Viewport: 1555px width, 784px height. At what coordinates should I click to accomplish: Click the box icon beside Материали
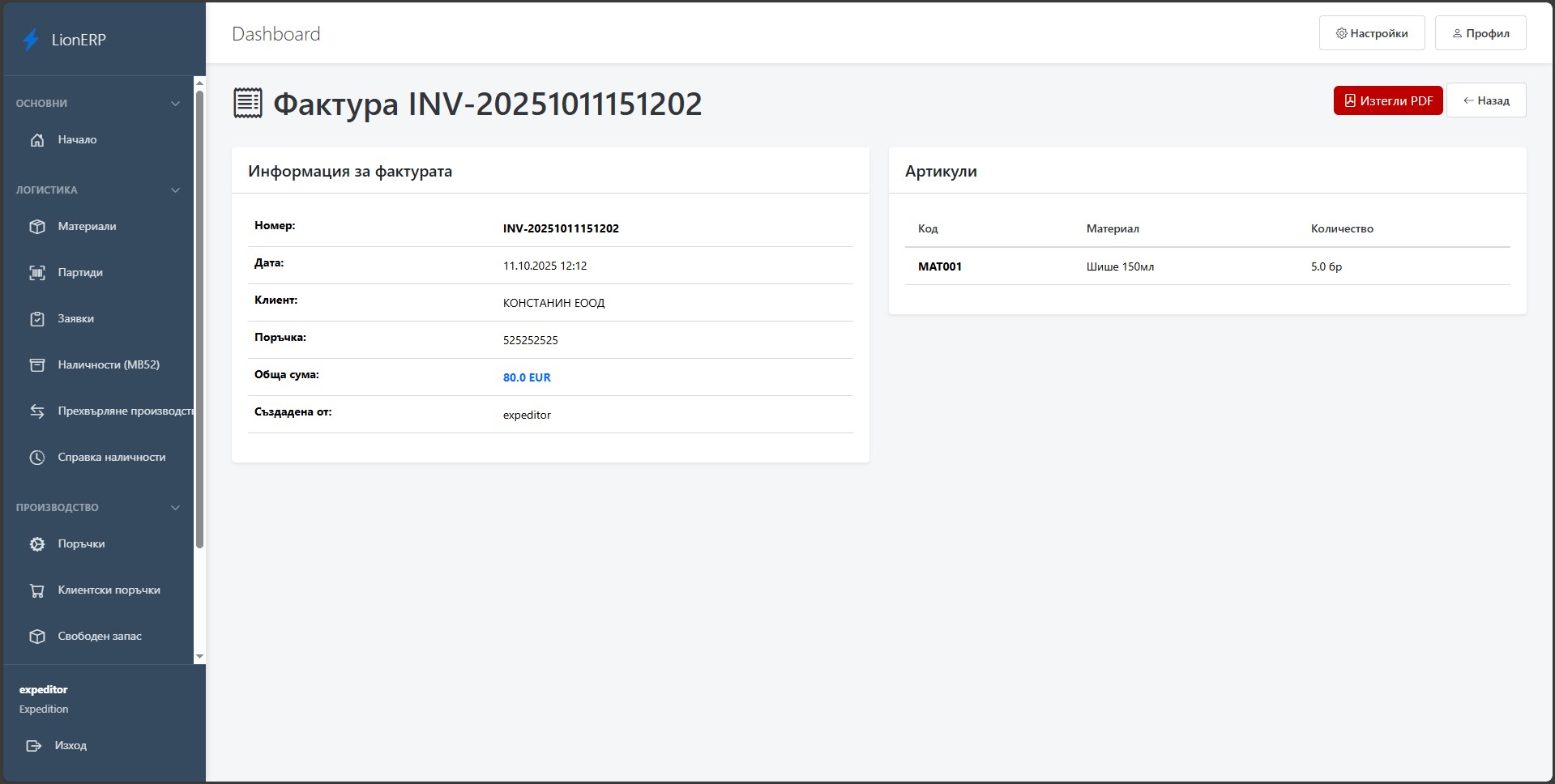[x=37, y=227]
